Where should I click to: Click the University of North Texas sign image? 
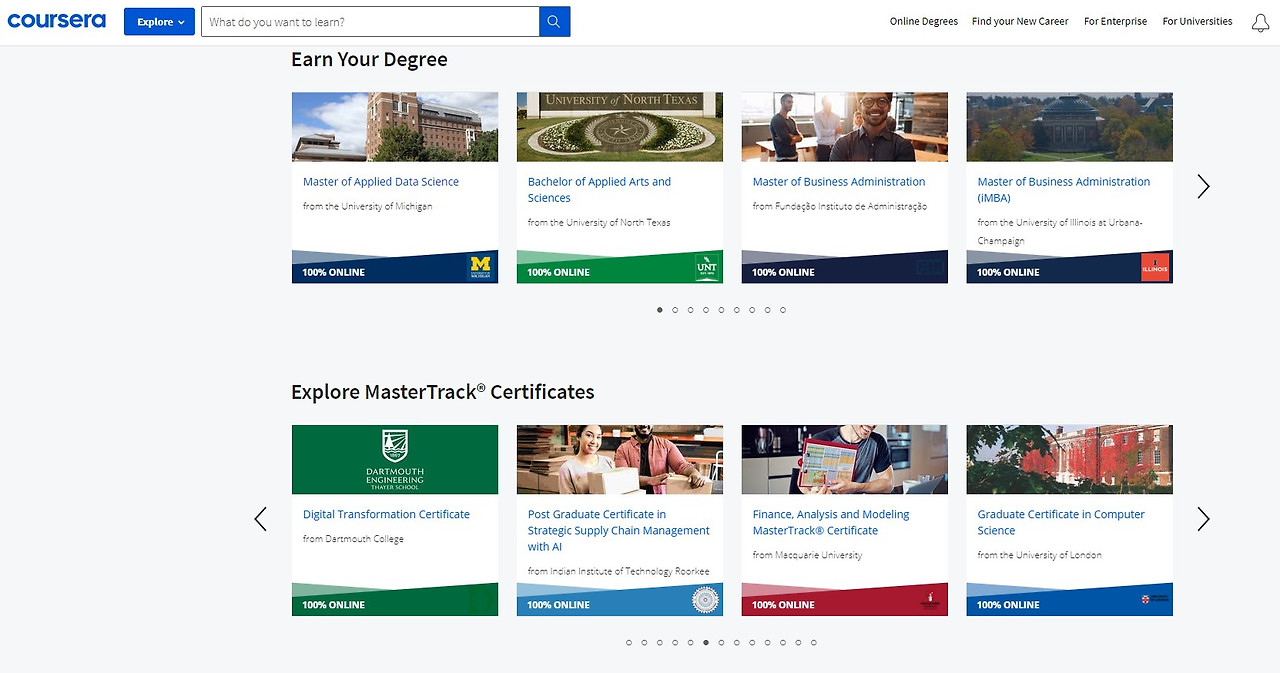click(x=620, y=127)
